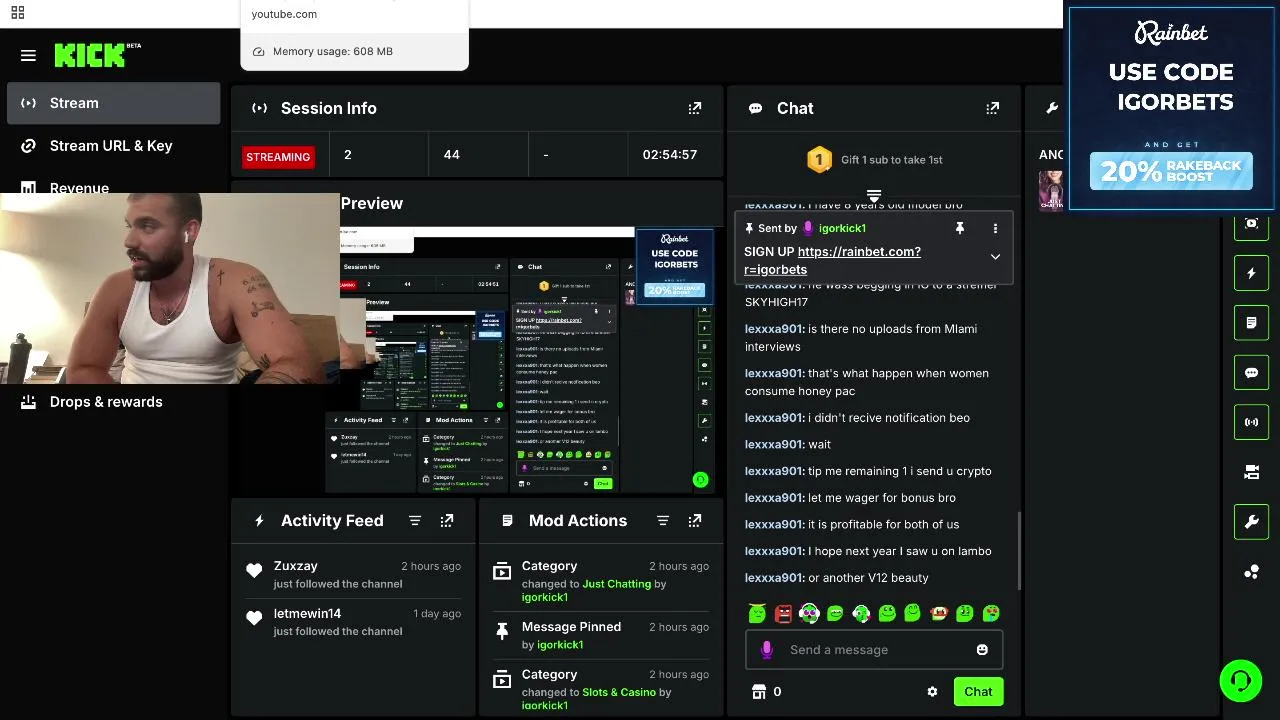Open the hamburger menu next to Kick logo
Viewport: 1280px width, 720px height.
pos(28,56)
